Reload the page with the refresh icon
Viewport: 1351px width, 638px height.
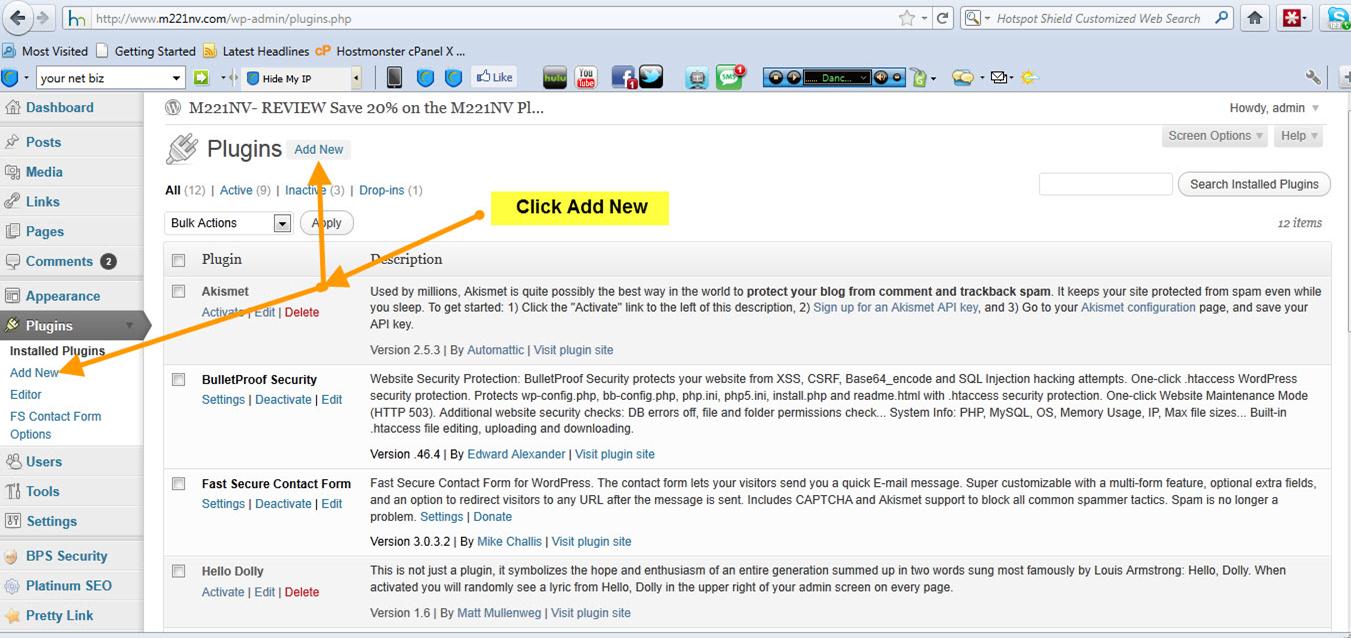coord(941,18)
